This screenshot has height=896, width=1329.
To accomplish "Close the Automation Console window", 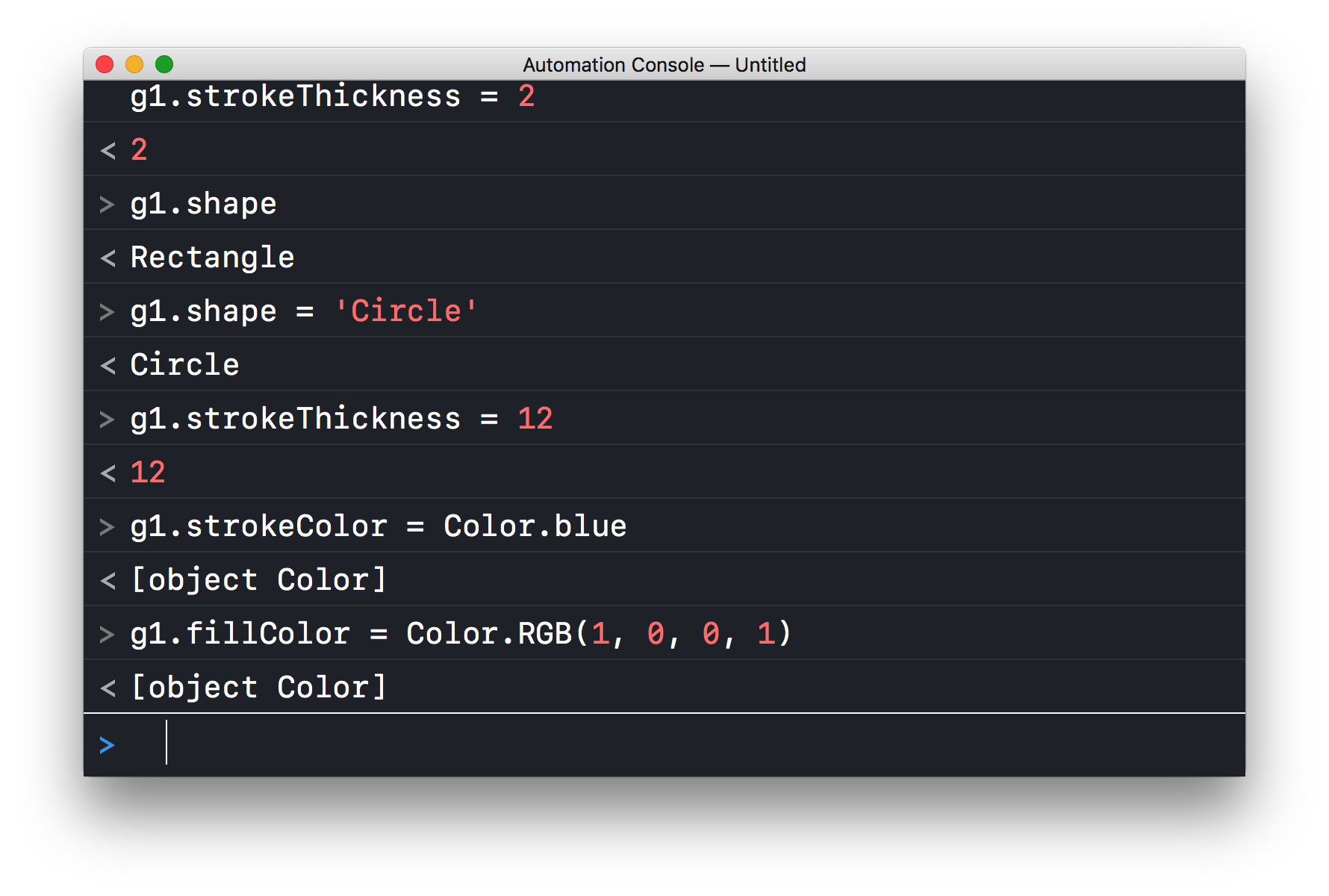I will (x=105, y=65).
